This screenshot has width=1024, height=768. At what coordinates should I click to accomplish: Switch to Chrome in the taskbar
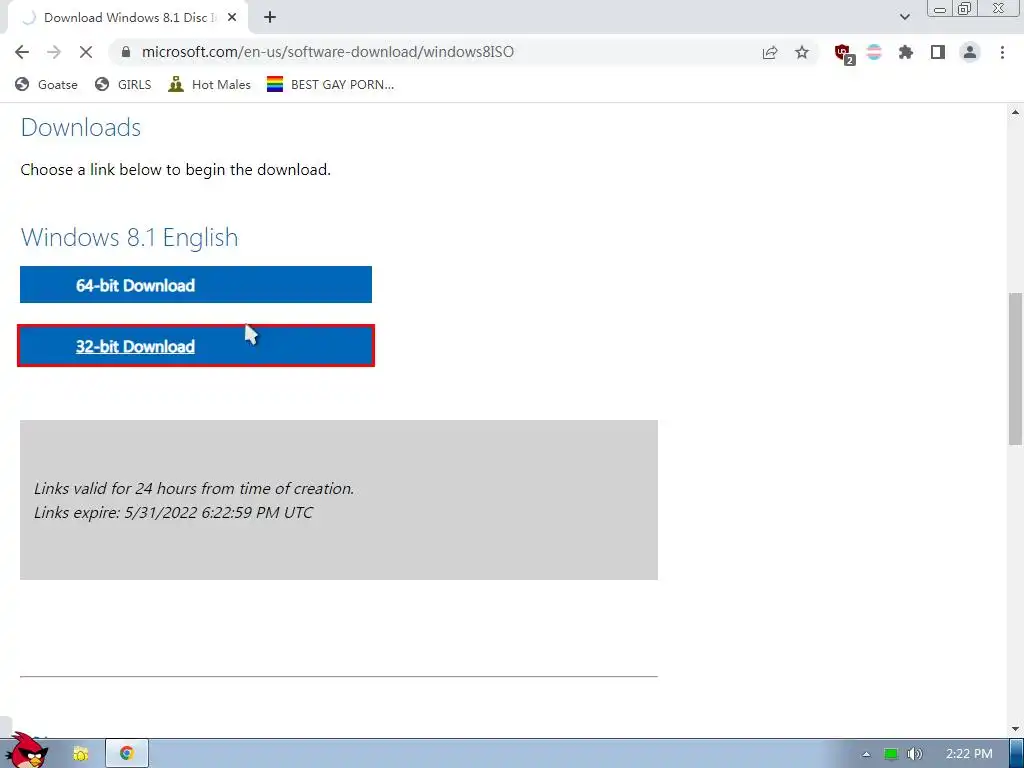tap(127, 754)
